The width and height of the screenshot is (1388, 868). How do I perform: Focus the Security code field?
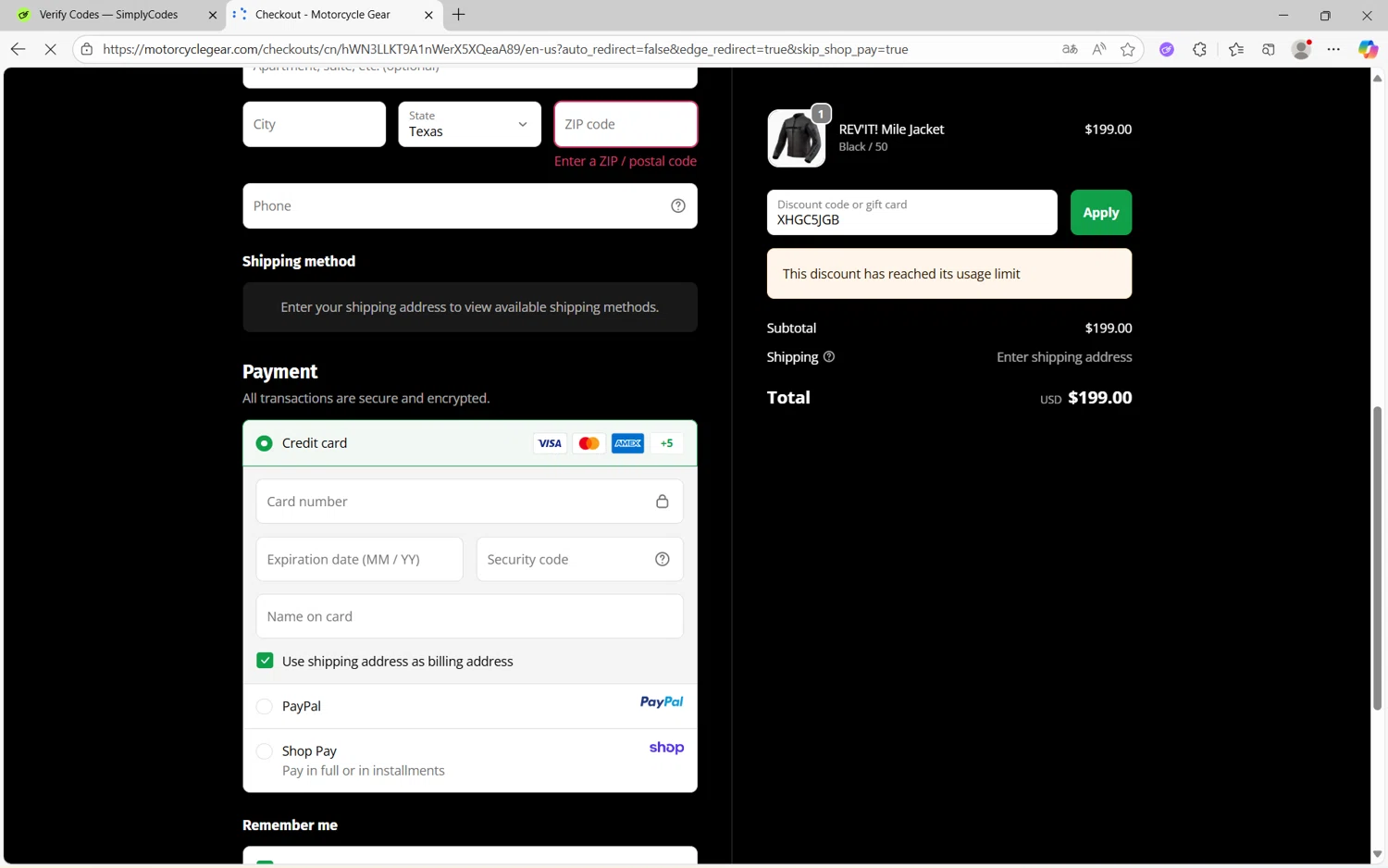tap(580, 559)
